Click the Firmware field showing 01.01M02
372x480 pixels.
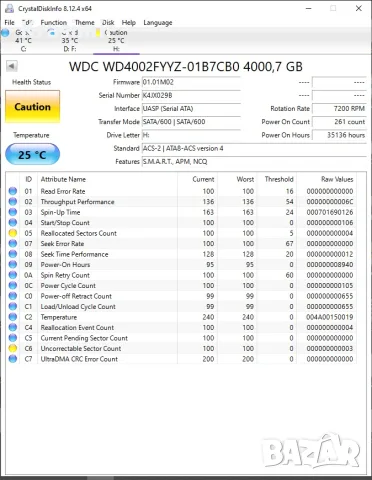(x=191, y=82)
